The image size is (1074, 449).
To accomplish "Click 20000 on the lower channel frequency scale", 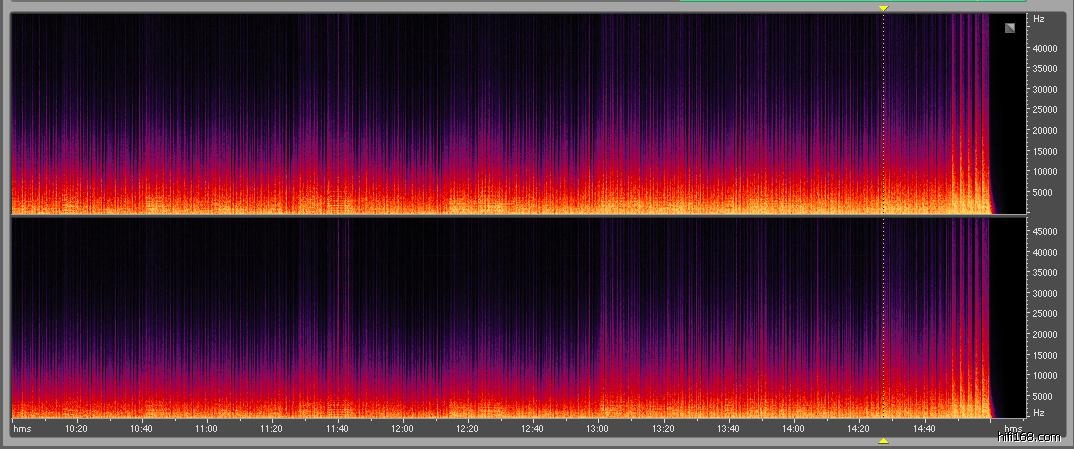I will [1045, 334].
